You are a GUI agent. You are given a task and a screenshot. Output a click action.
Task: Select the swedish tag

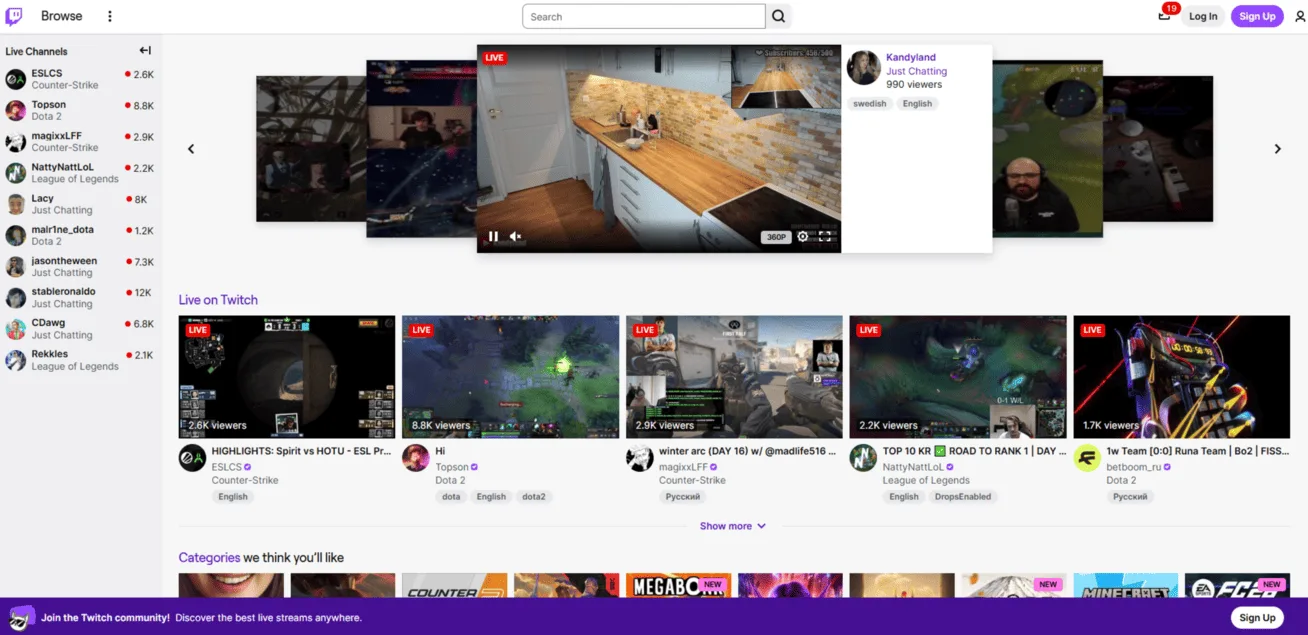point(870,104)
